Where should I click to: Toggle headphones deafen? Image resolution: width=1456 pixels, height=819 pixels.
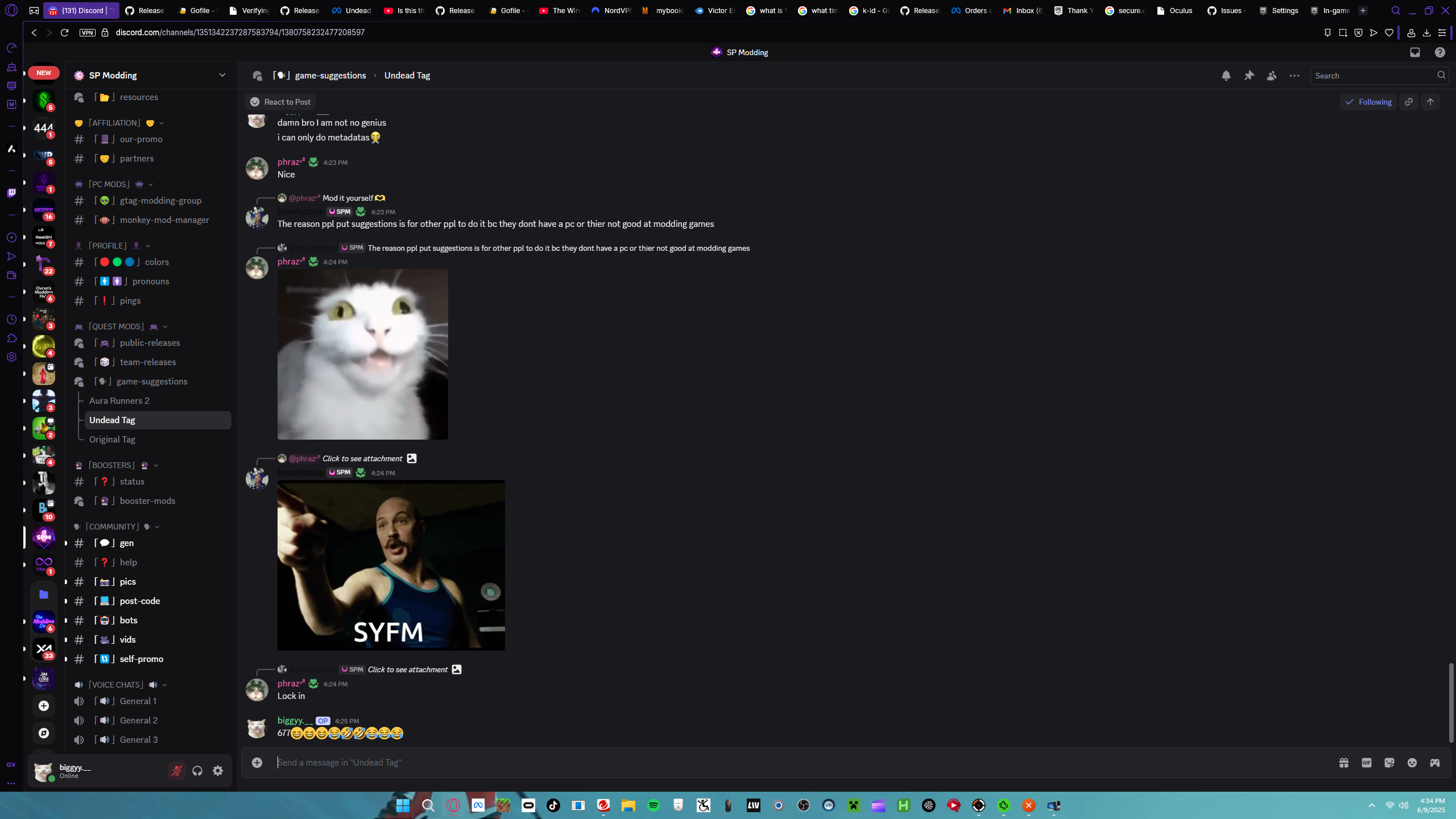coord(197,771)
